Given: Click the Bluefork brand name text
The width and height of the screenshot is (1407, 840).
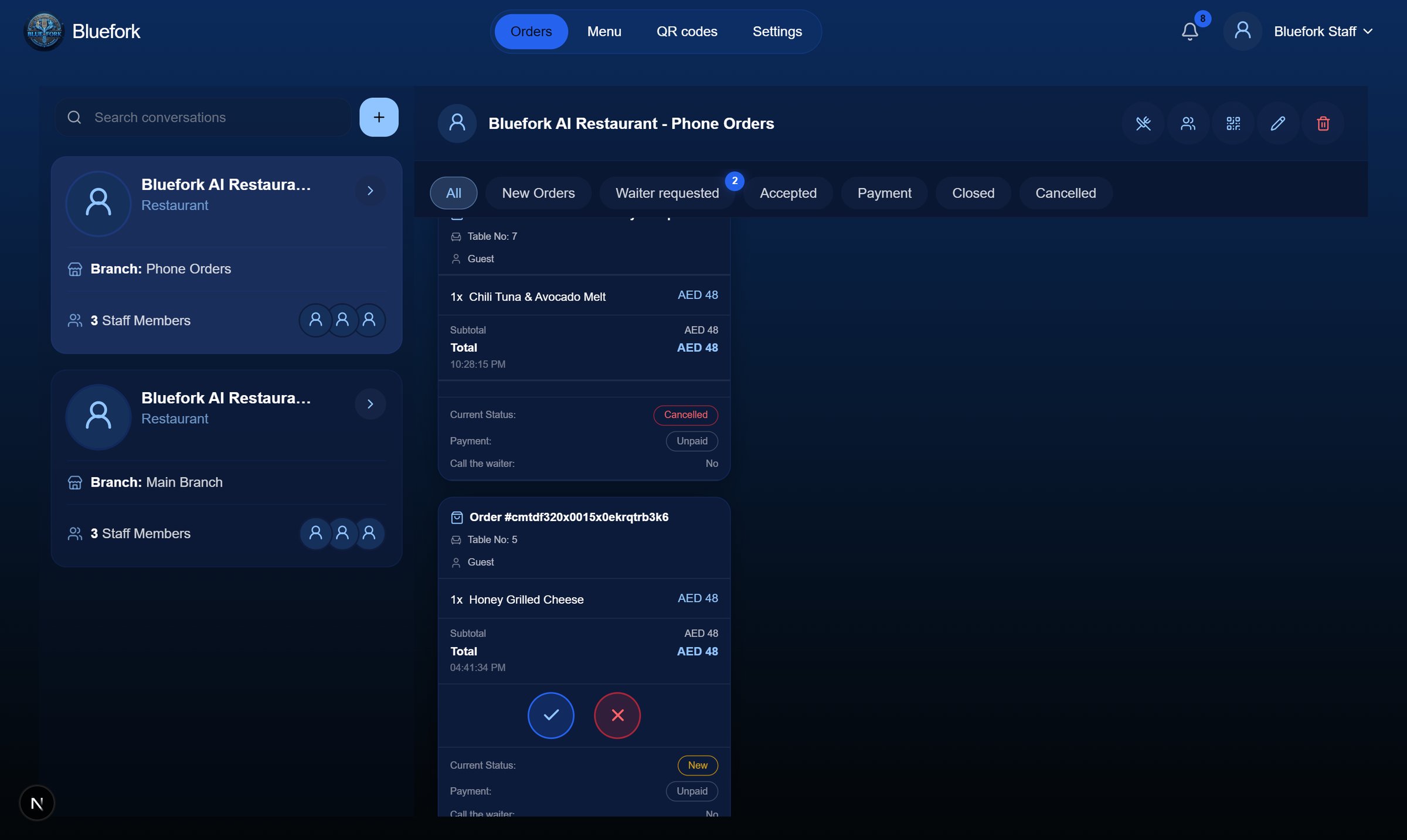Looking at the screenshot, I should 106,32.
